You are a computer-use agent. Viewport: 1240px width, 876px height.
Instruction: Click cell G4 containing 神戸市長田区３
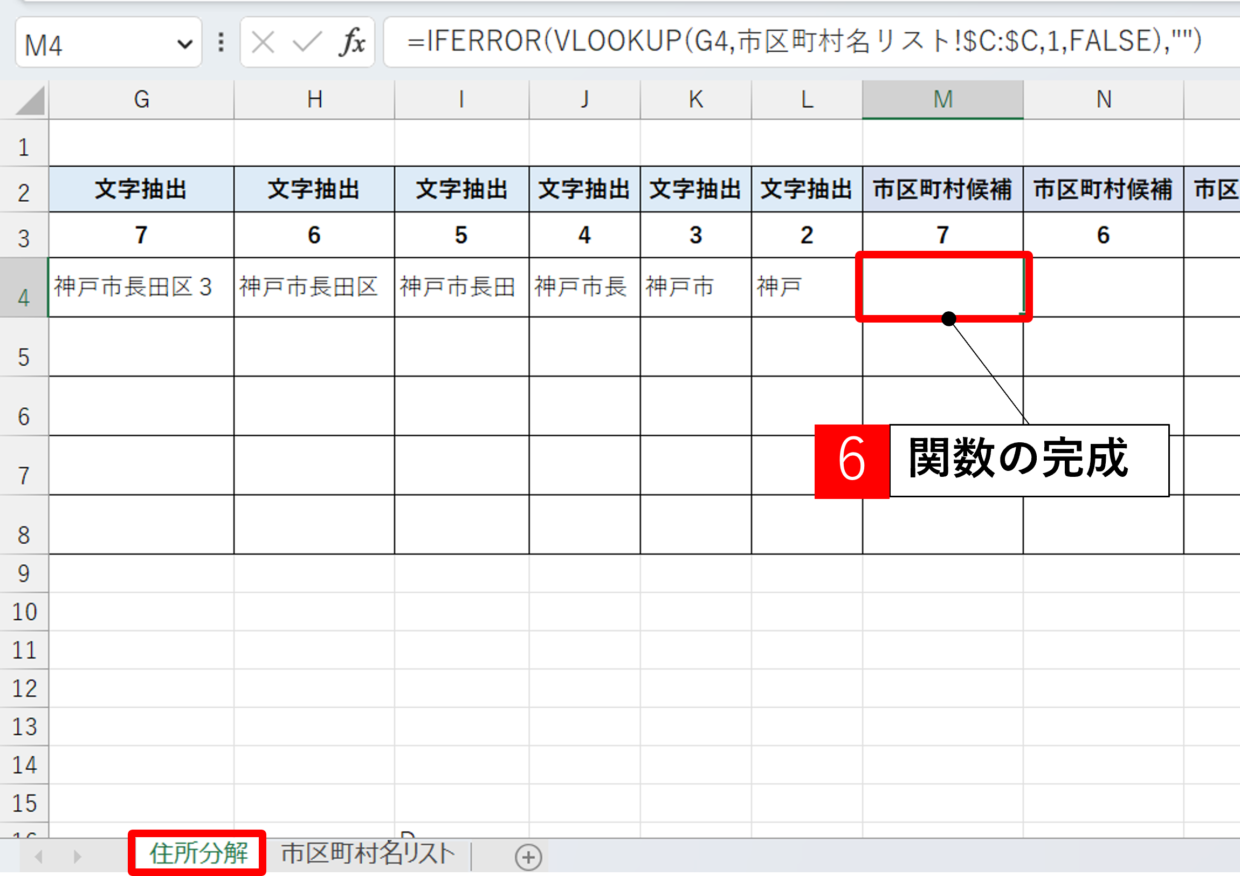(x=141, y=287)
